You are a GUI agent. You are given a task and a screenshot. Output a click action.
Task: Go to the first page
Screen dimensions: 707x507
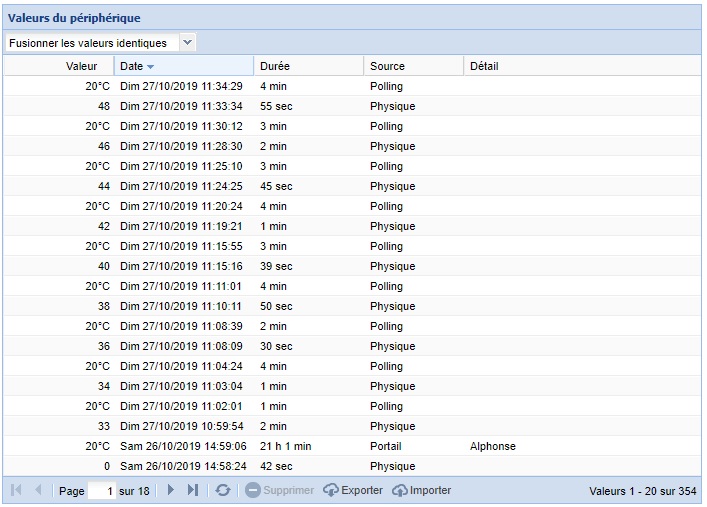pos(16,490)
